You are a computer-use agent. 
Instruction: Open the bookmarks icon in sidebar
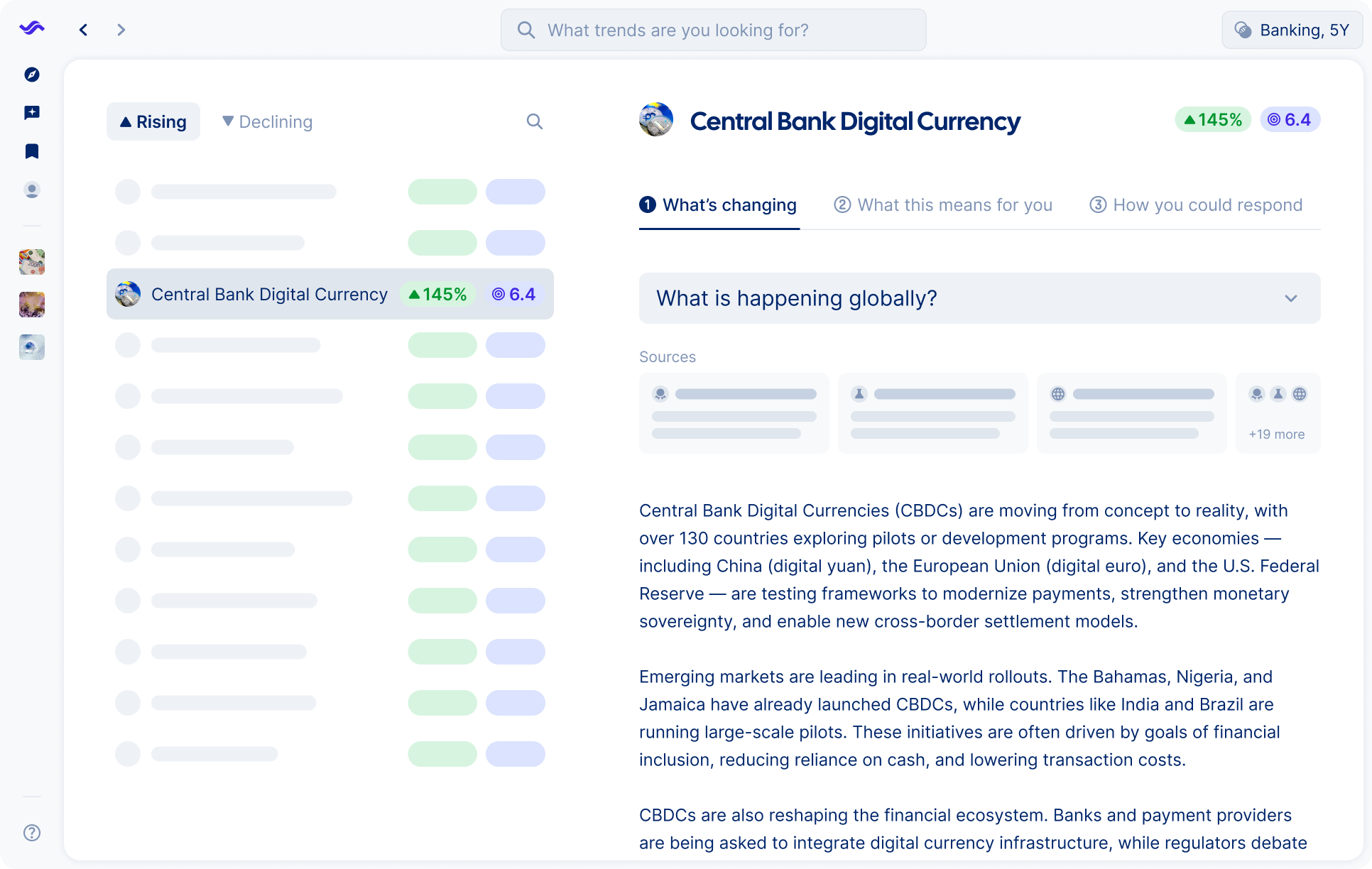coord(32,151)
